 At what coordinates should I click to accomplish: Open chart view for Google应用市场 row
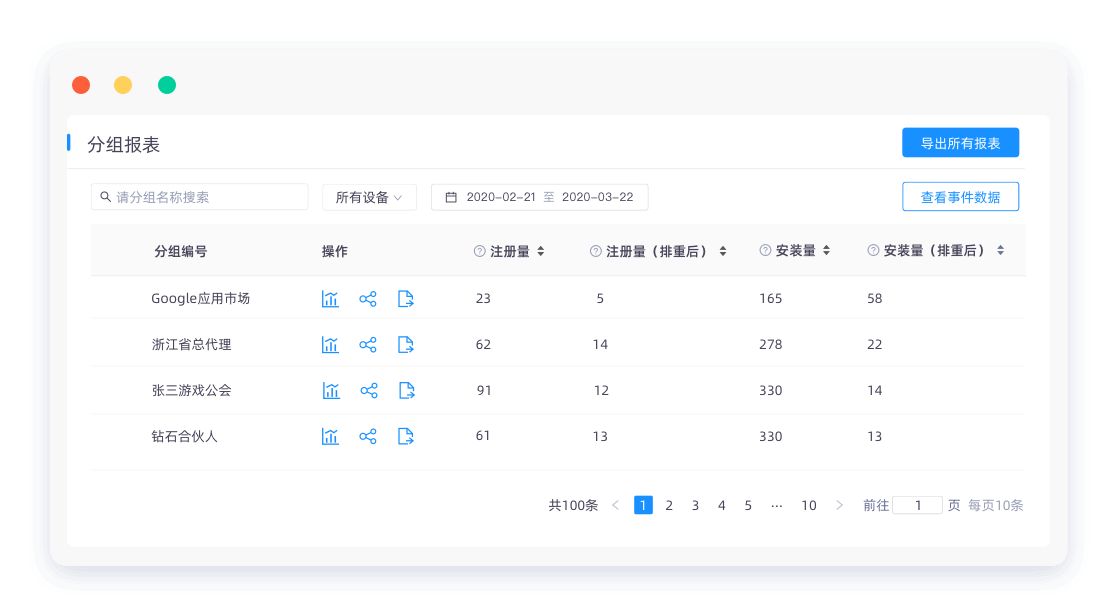330,299
